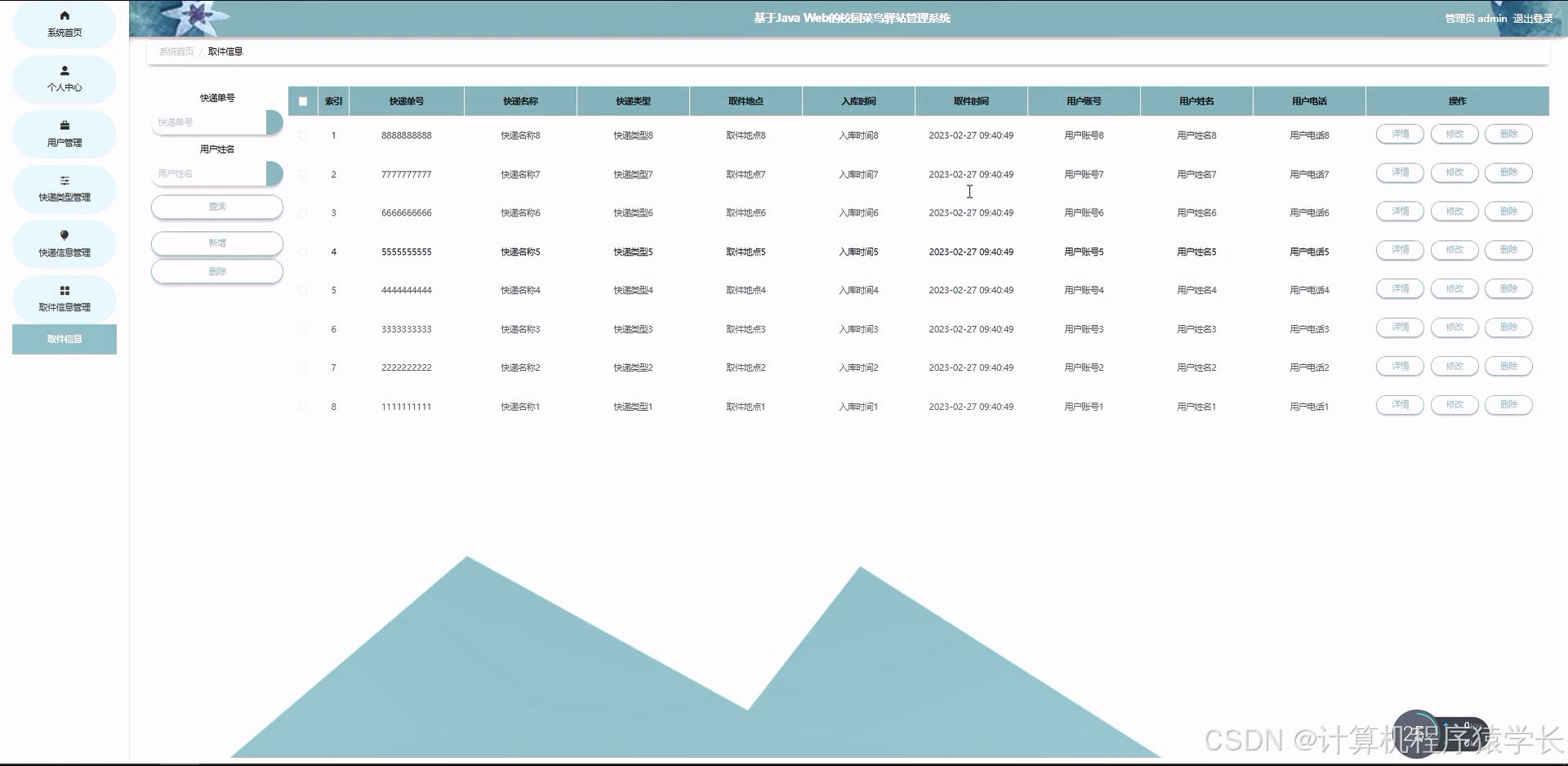The width and height of the screenshot is (1568, 766).
Task: Check the row 6666666666 checkbox
Action: tap(303, 213)
